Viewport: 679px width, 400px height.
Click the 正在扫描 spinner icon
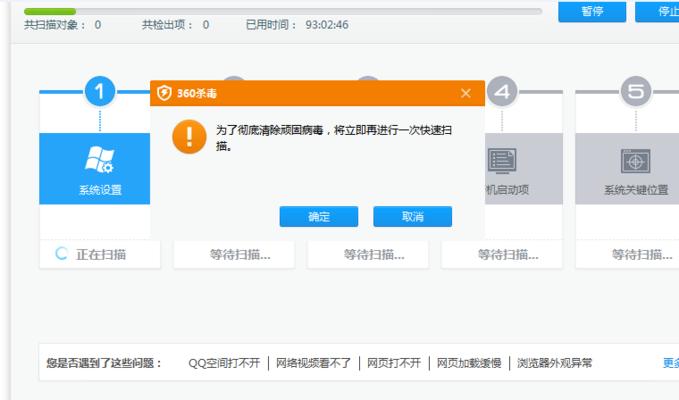coord(61,254)
